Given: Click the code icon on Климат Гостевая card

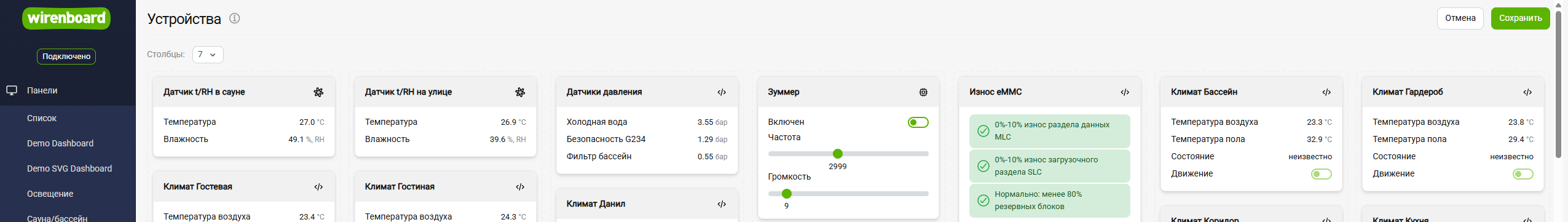Looking at the screenshot, I should (x=318, y=187).
